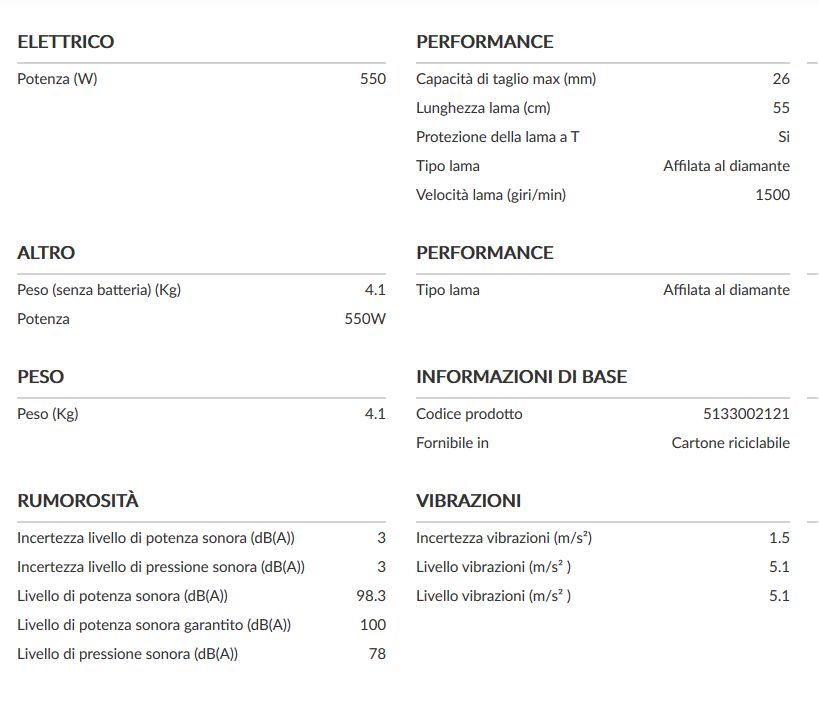Click the VIBRAZIONI section heading

click(x=468, y=501)
